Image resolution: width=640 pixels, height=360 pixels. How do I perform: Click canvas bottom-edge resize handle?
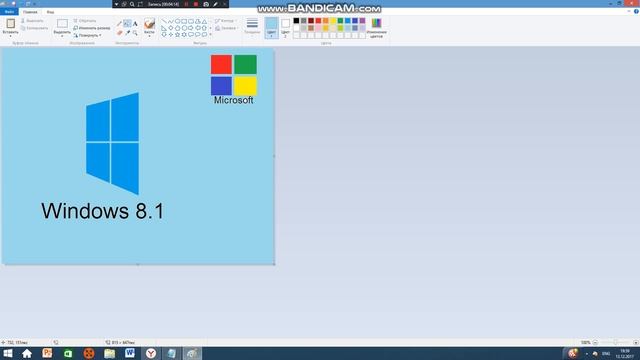click(x=138, y=264)
